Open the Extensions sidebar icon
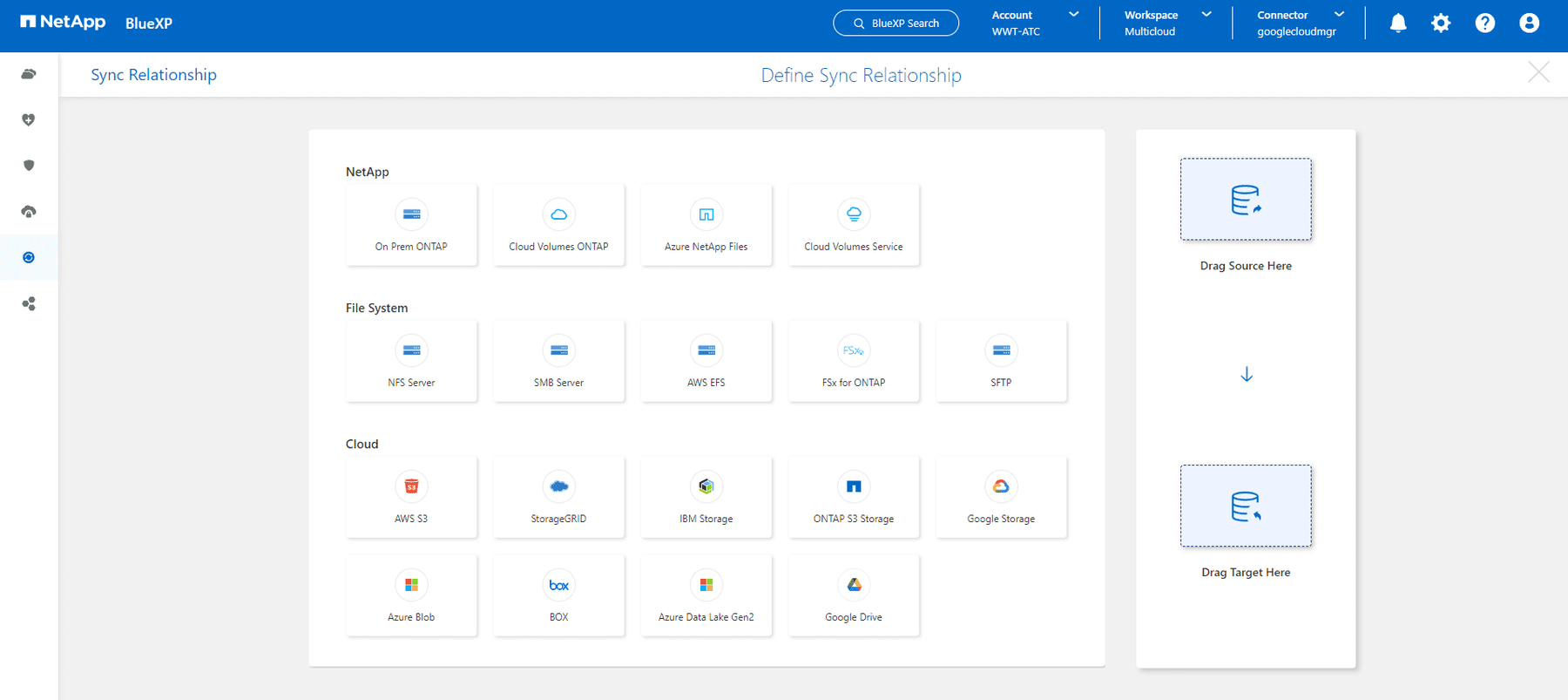The height and width of the screenshot is (700, 1568). 29,303
